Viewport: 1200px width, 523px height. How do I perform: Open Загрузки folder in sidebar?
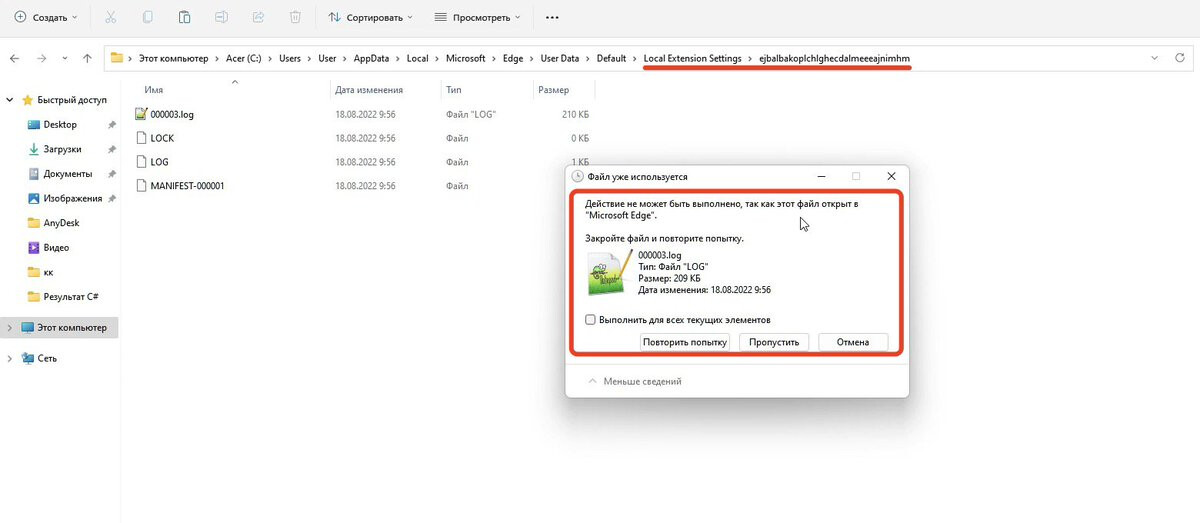pyautogui.click(x=62, y=149)
